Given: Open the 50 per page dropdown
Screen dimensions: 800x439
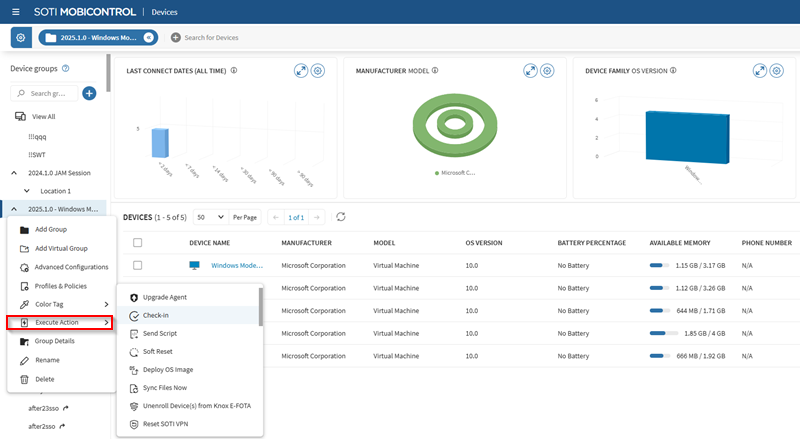Looking at the screenshot, I should (209, 217).
